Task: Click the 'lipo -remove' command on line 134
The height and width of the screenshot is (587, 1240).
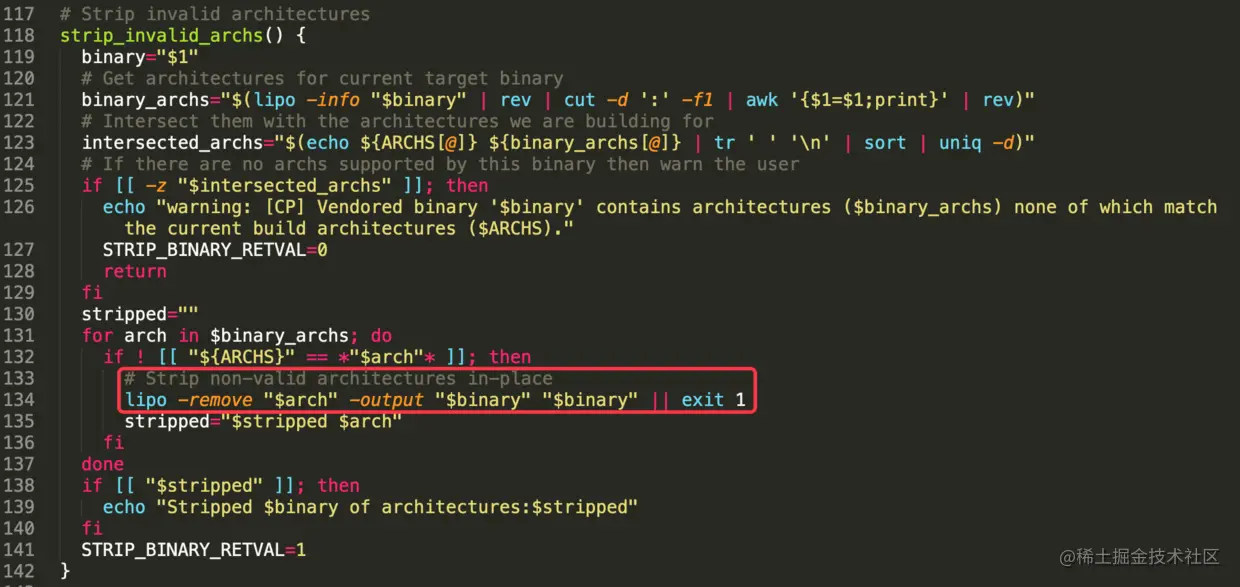Action: [x=188, y=400]
